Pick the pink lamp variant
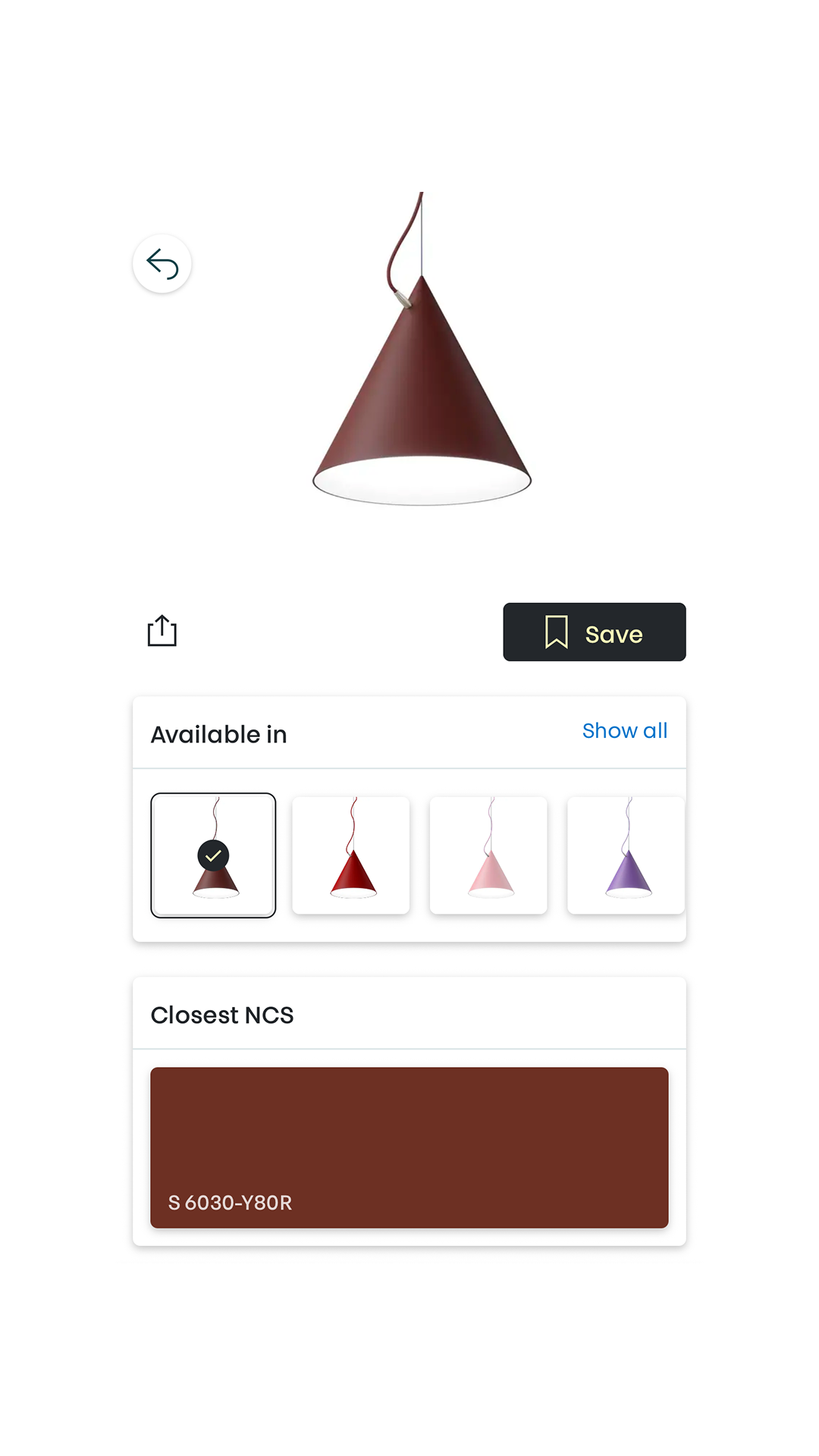The image size is (819, 1456). pyautogui.click(x=488, y=855)
